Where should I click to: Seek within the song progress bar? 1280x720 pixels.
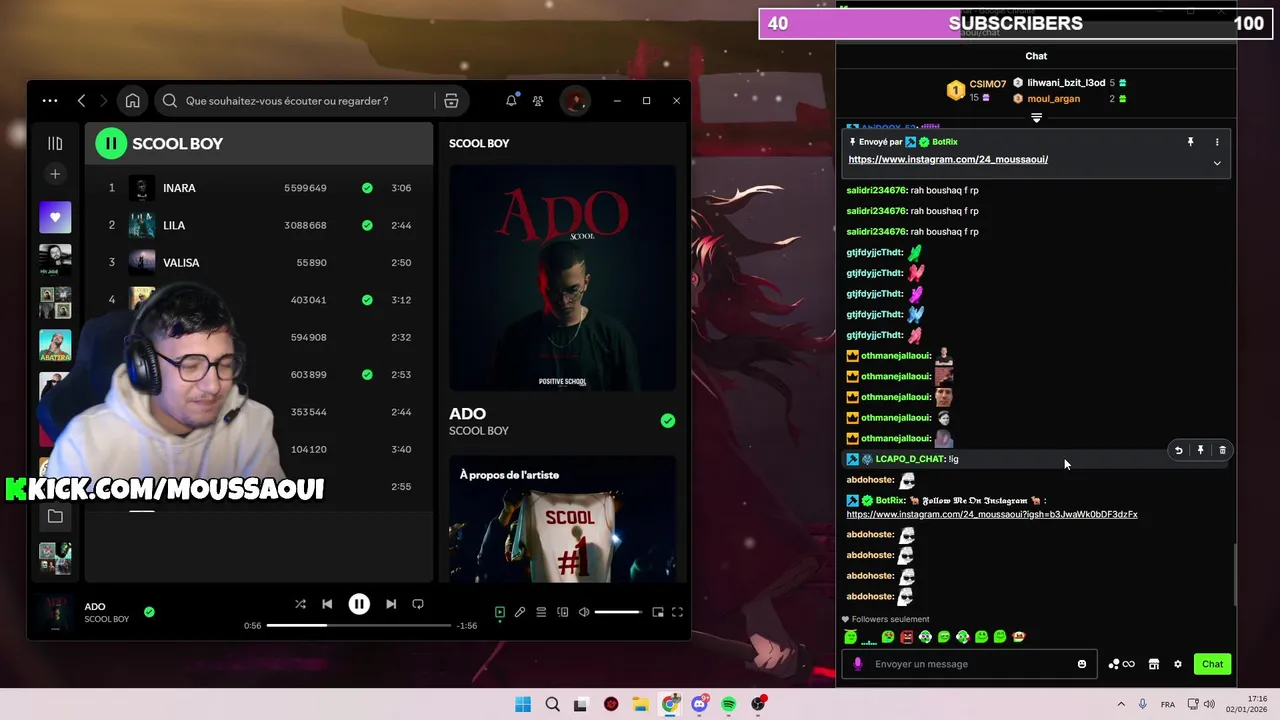359,626
